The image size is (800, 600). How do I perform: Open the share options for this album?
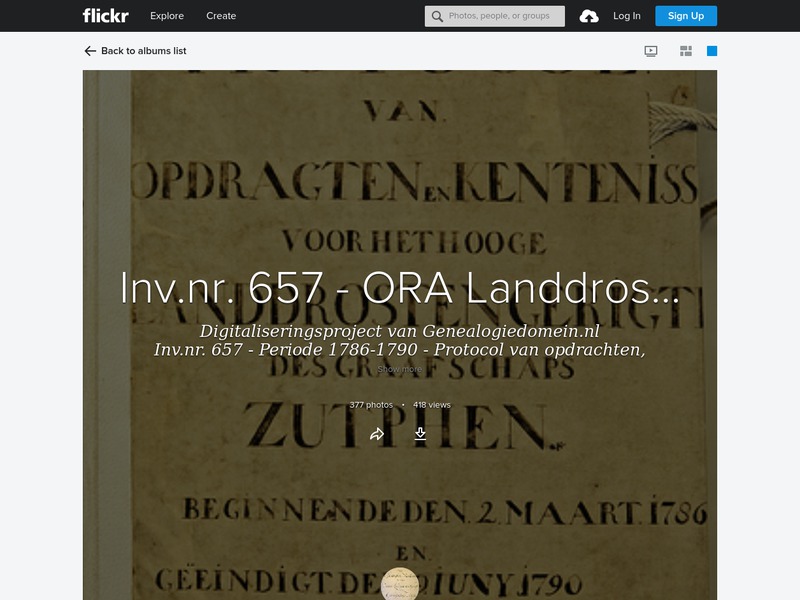(378, 434)
